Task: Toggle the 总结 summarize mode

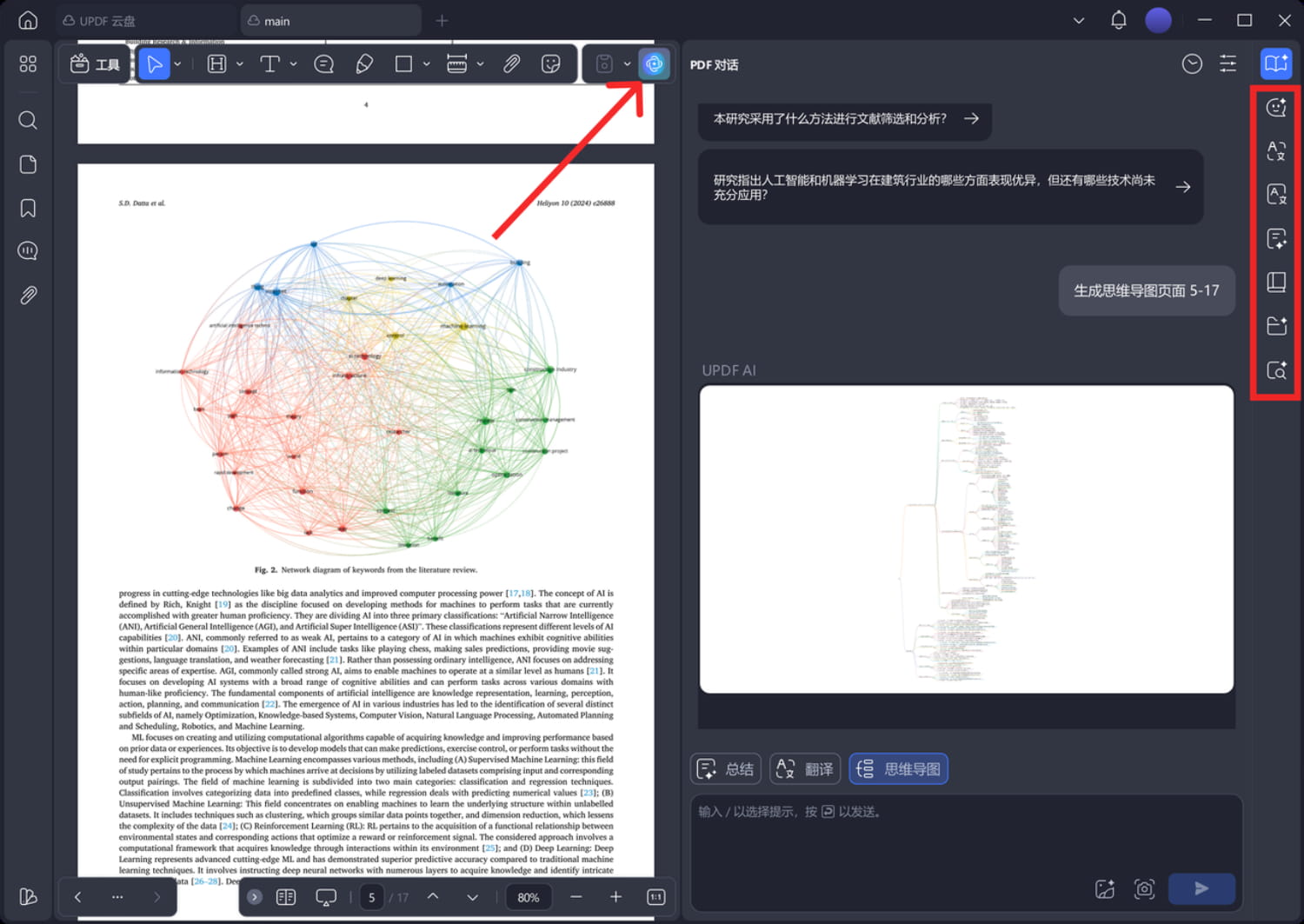Action: [x=726, y=769]
